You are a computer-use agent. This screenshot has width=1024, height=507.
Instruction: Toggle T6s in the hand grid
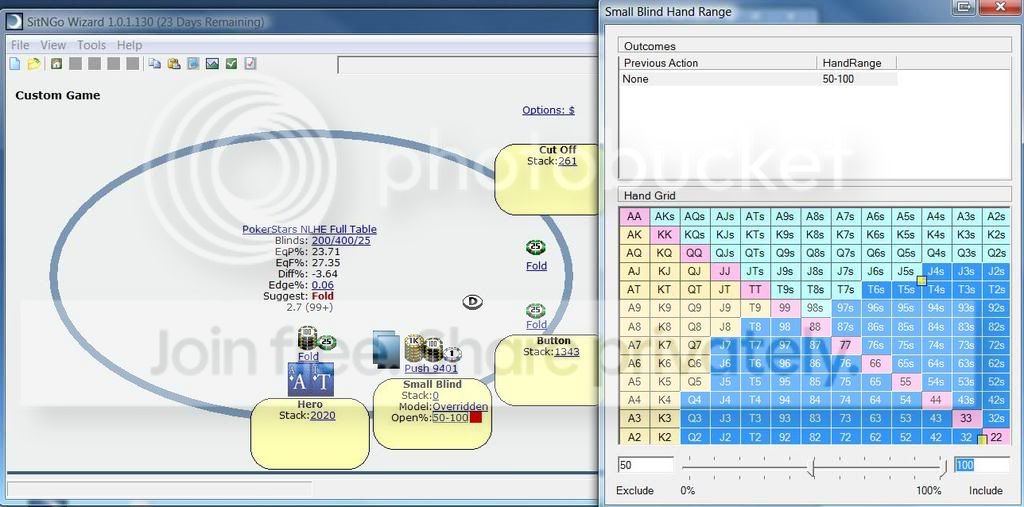point(876,289)
